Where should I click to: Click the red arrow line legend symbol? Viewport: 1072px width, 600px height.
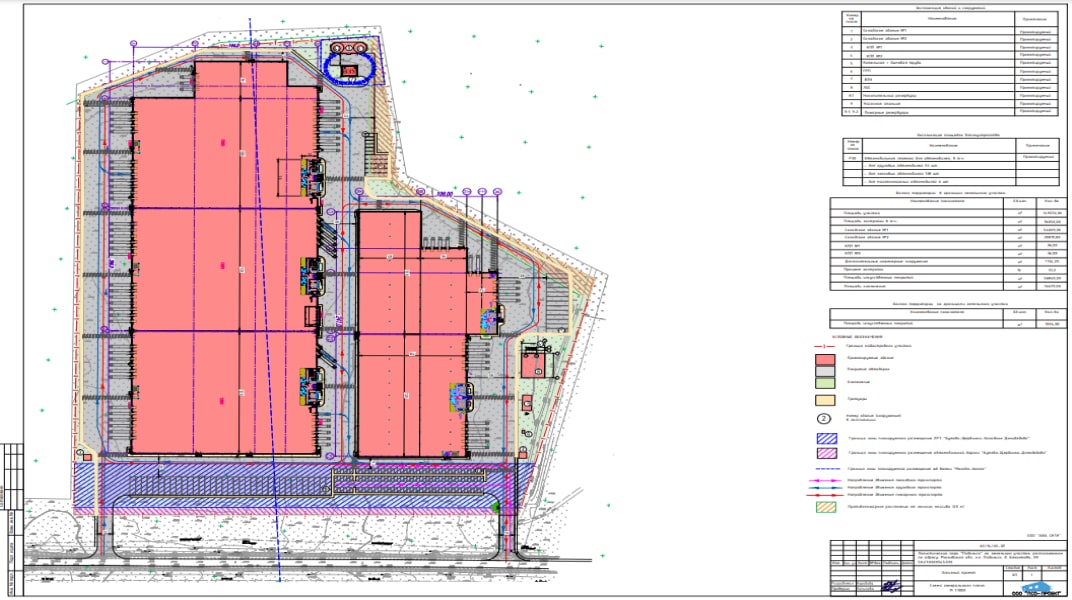tap(824, 494)
